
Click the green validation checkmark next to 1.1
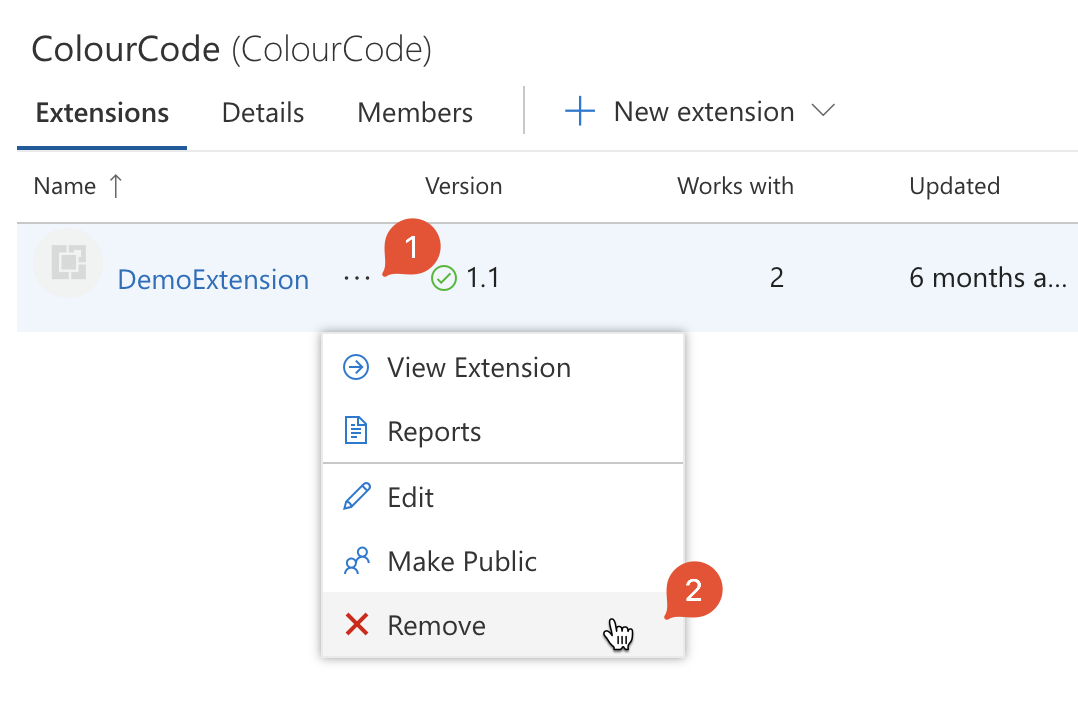tap(443, 278)
